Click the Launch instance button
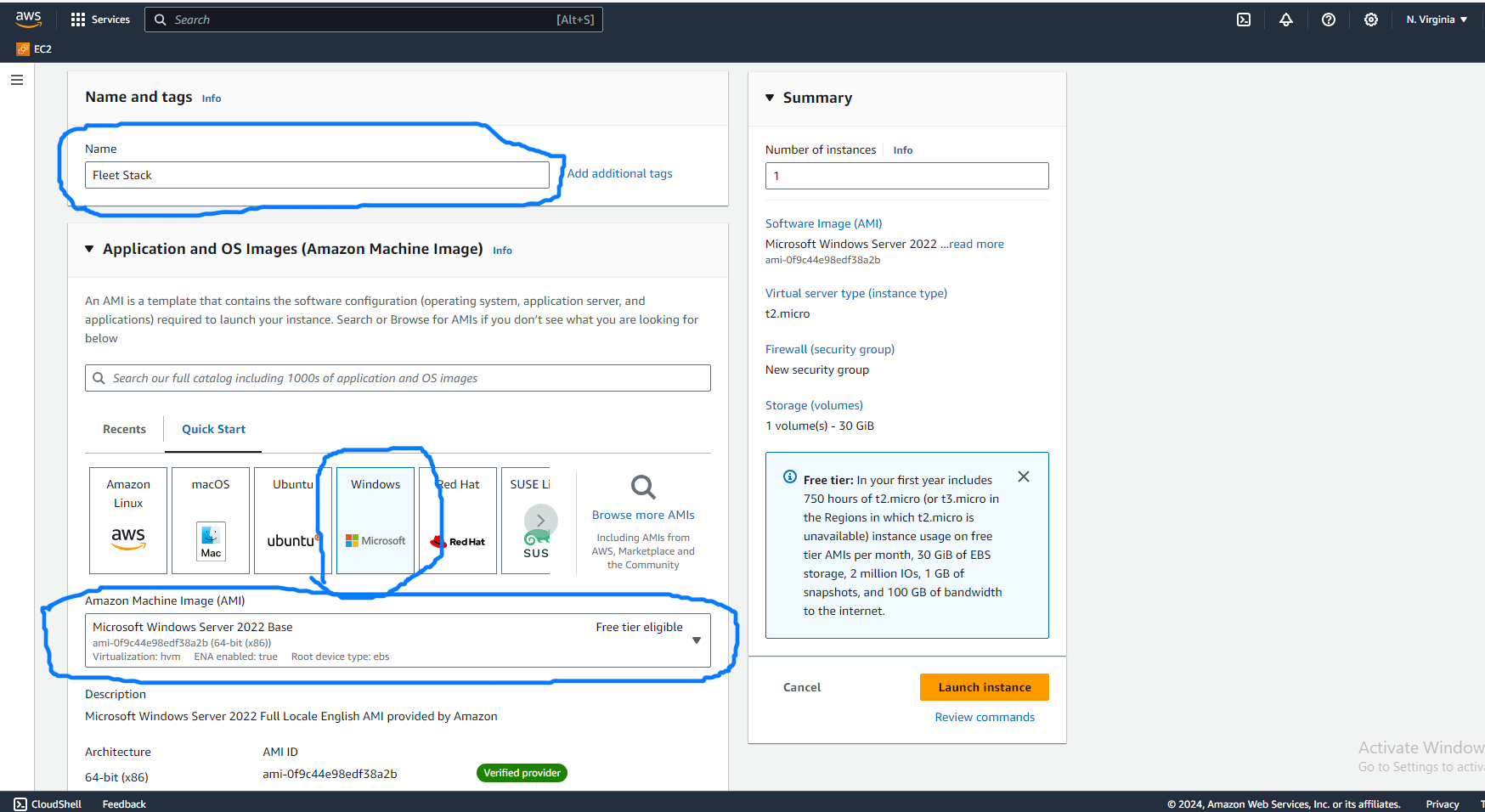1485x812 pixels. click(985, 687)
